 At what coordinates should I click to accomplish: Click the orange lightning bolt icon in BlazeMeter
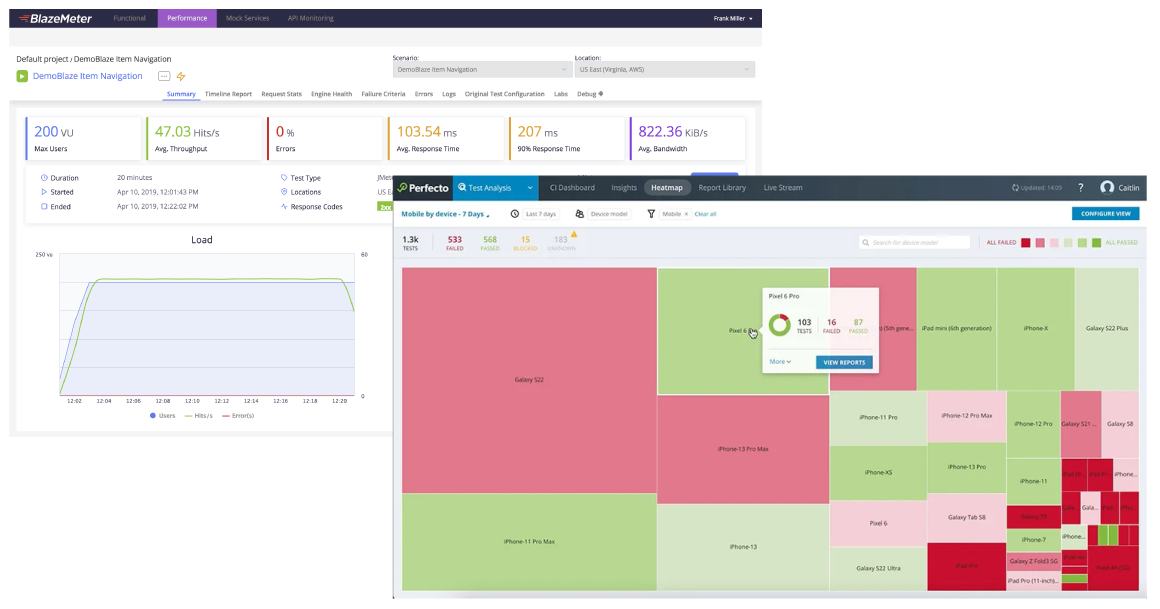coord(181,76)
